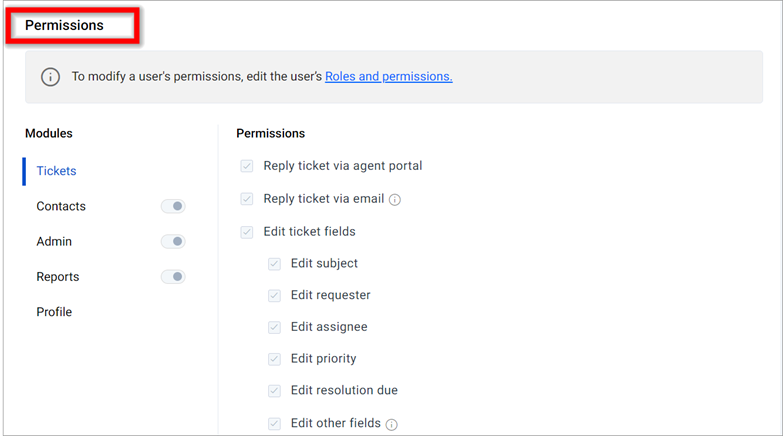Image resolution: width=783 pixels, height=436 pixels.
Task: Toggle the Edit assignee checkbox
Action: pos(274,327)
